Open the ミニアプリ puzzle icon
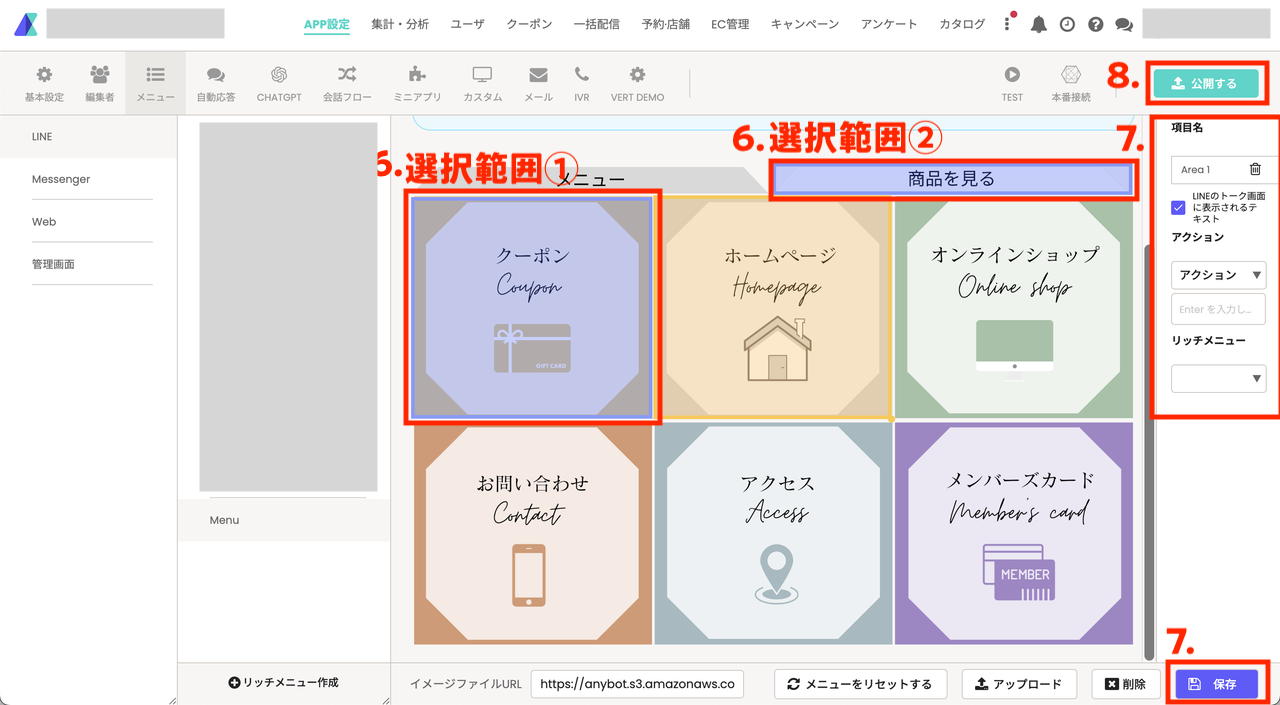The height and width of the screenshot is (705, 1280). [x=417, y=75]
